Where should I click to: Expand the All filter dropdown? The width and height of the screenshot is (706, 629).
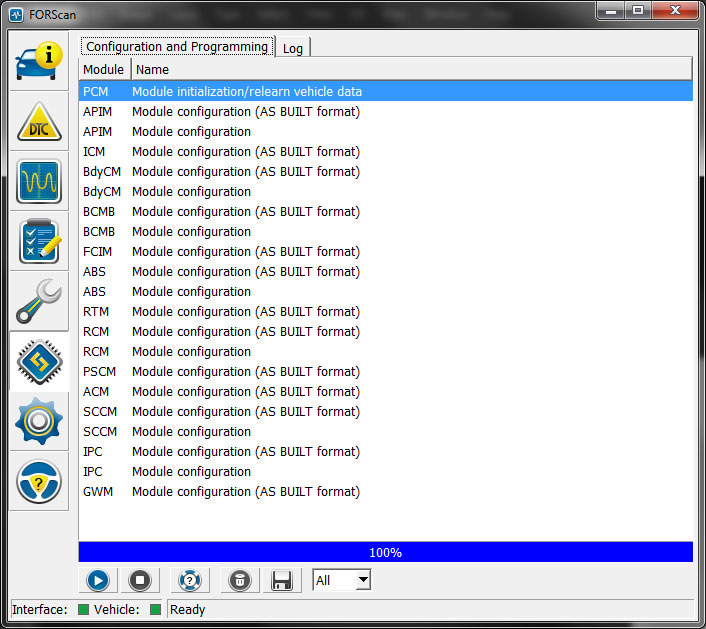click(342, 580)
